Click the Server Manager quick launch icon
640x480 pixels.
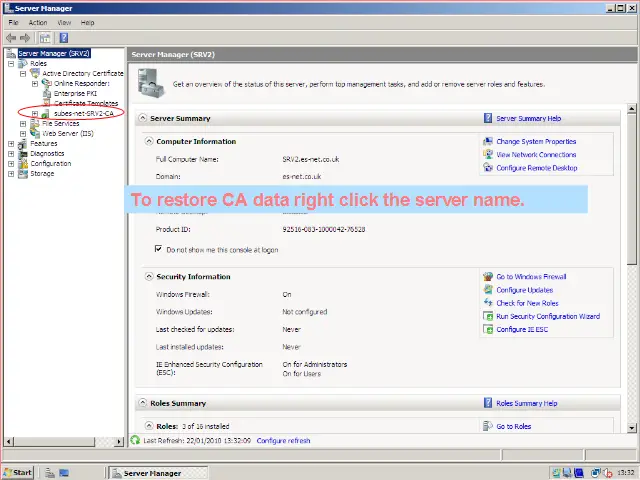coord(50,473)
